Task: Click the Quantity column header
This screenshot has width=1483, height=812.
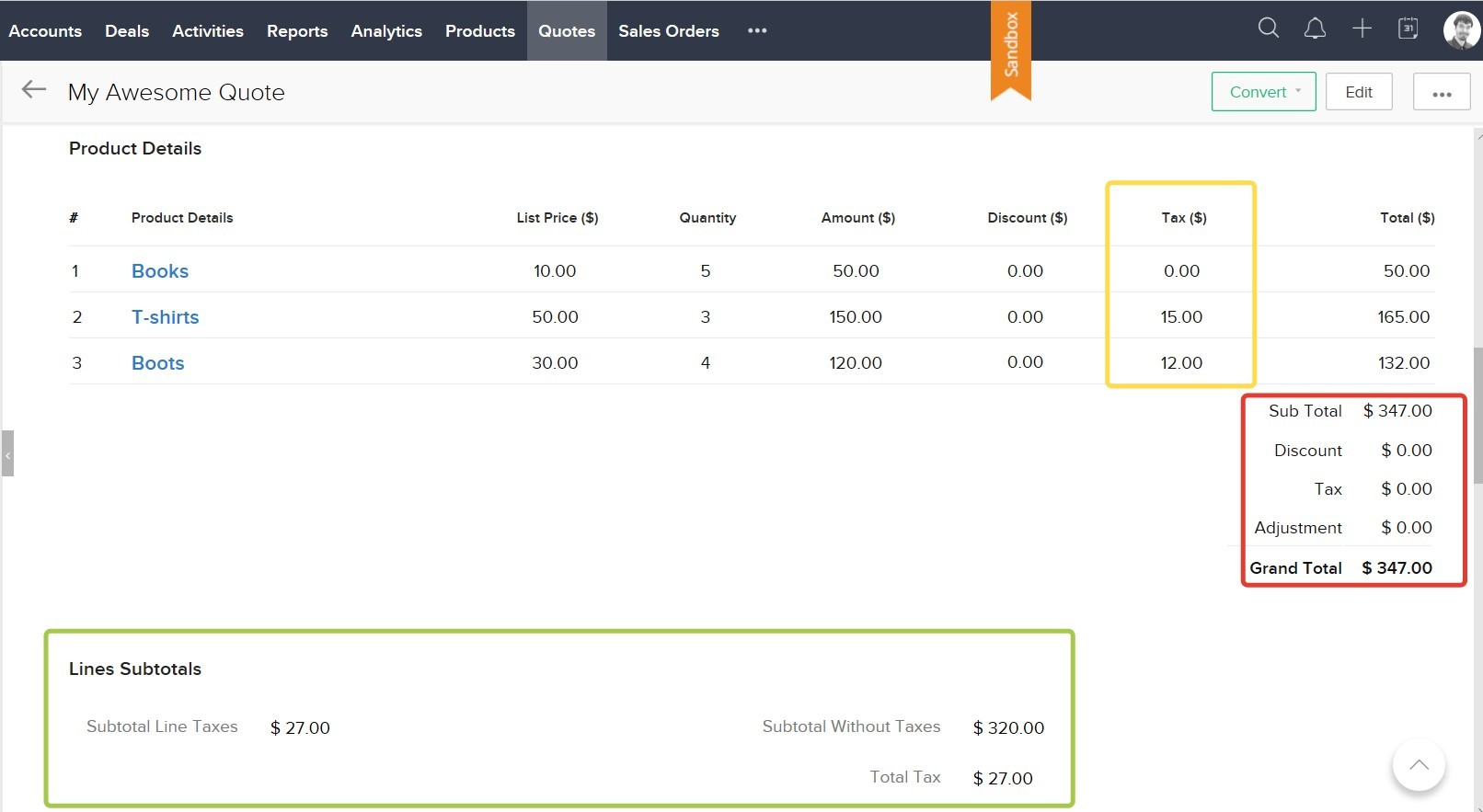Action: click(707, 218)
